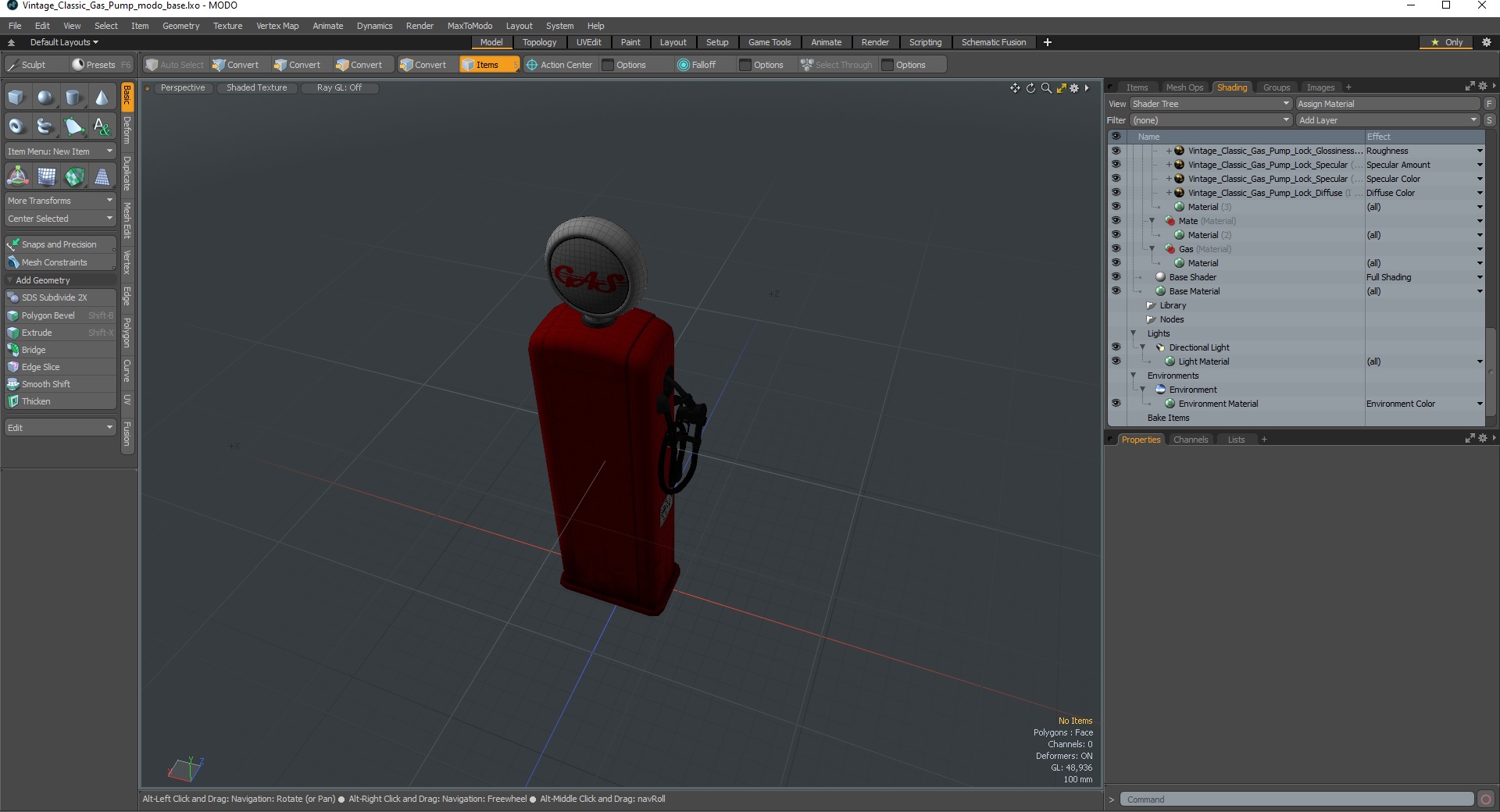Select the Sphere primitive tool
The width and height of the screenshot is (1500, 812).
pyautogui.click(x=45, y=98)
